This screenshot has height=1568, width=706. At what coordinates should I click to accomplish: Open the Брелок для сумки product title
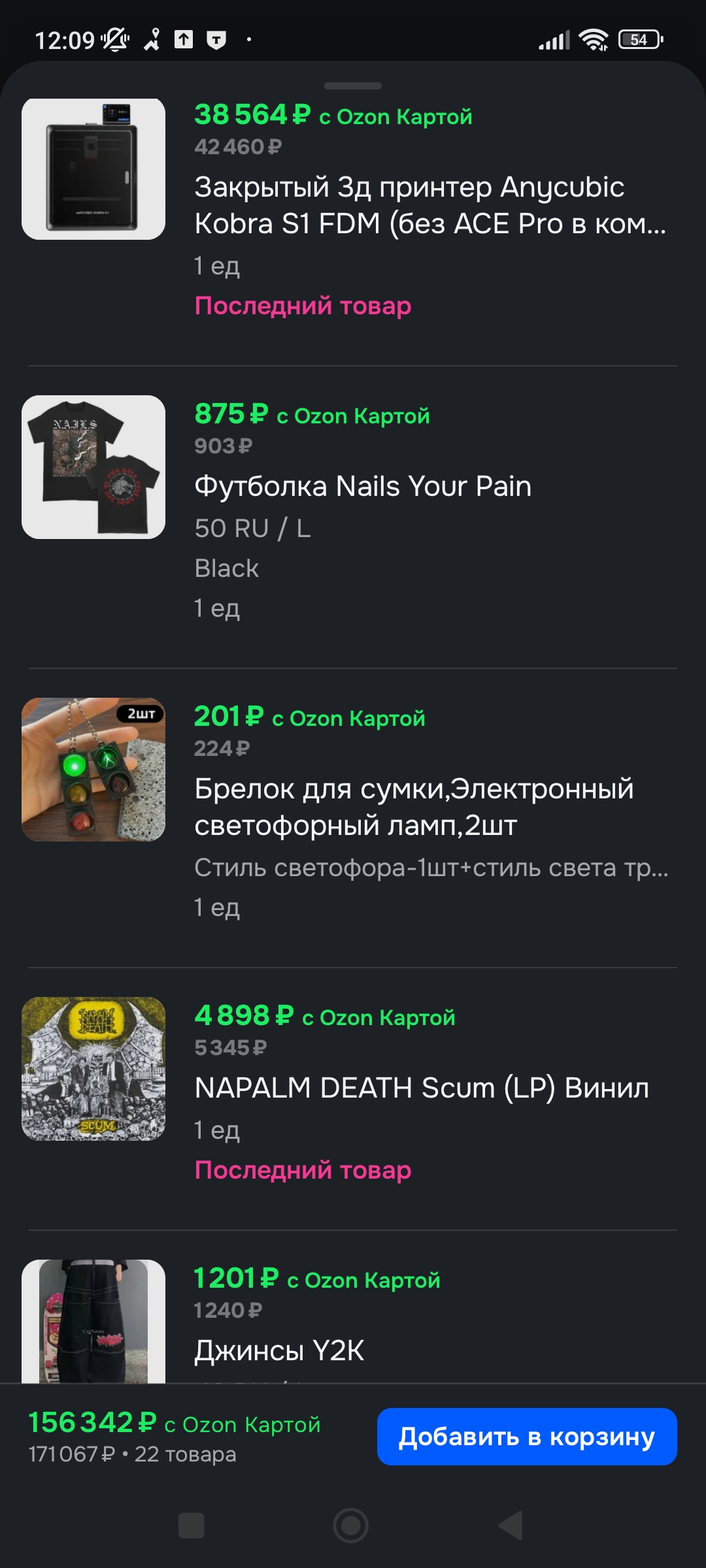tap(414, 807)
